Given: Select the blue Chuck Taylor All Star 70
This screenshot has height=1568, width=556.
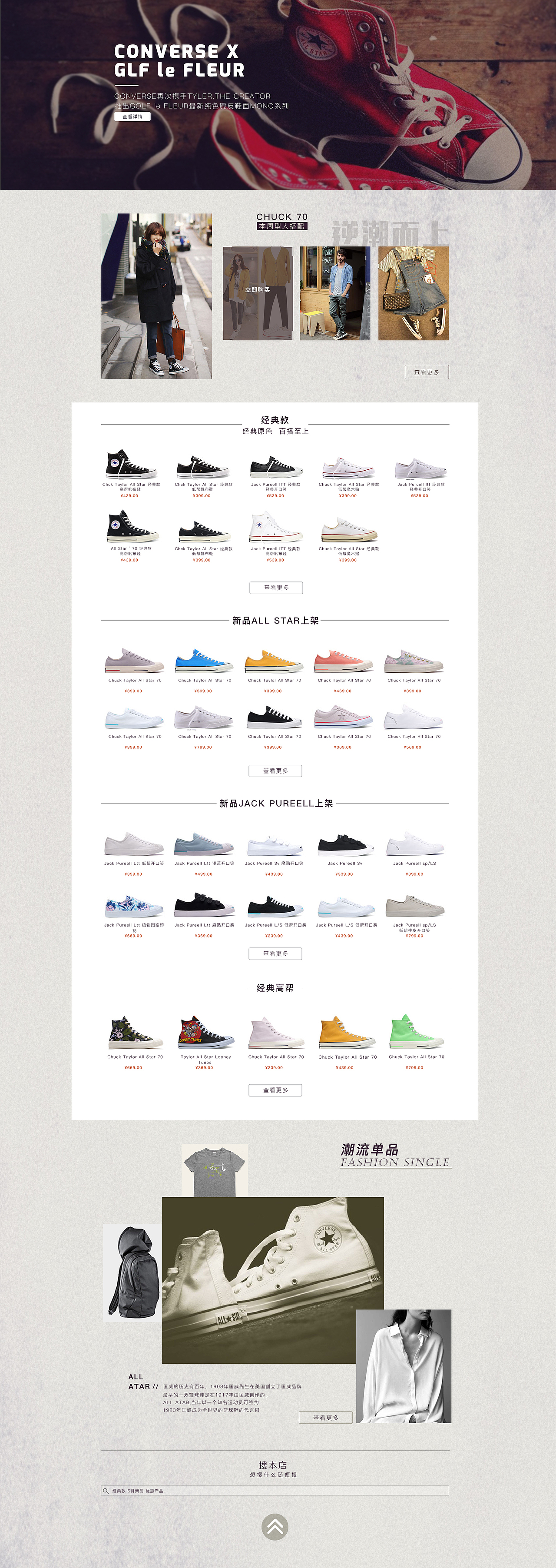Looking at the screenshot, I should click(x=204, y=661).
